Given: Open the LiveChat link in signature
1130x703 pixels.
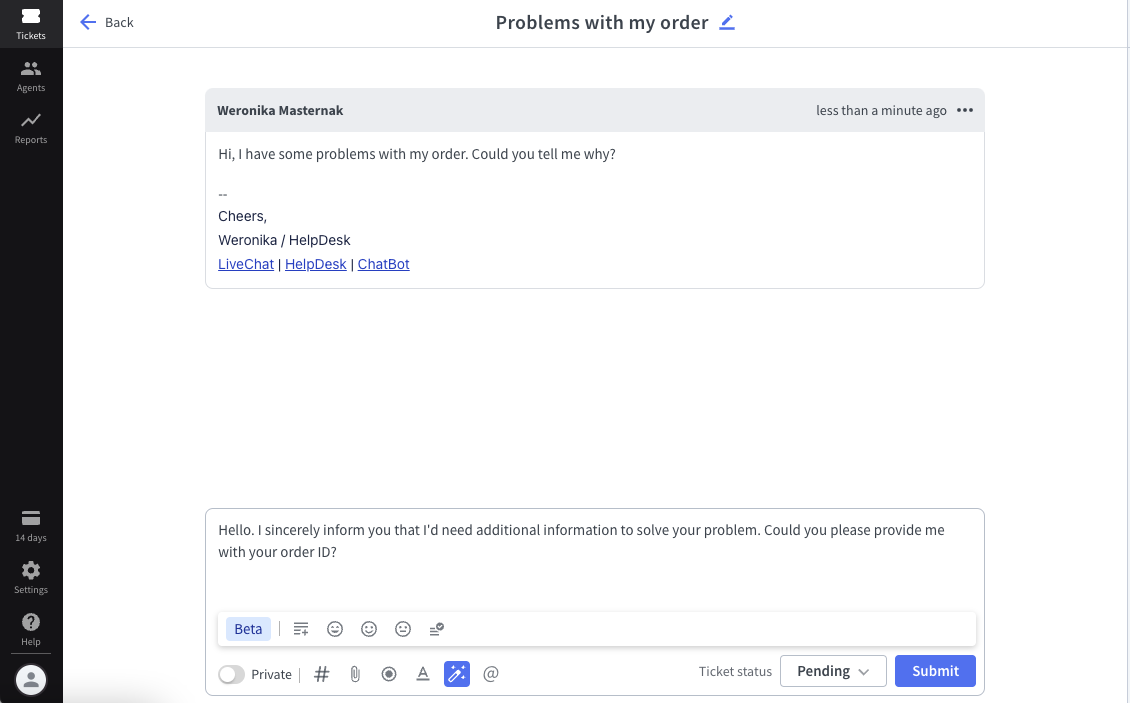Looking at the screenshot, I should click(246, 264).
